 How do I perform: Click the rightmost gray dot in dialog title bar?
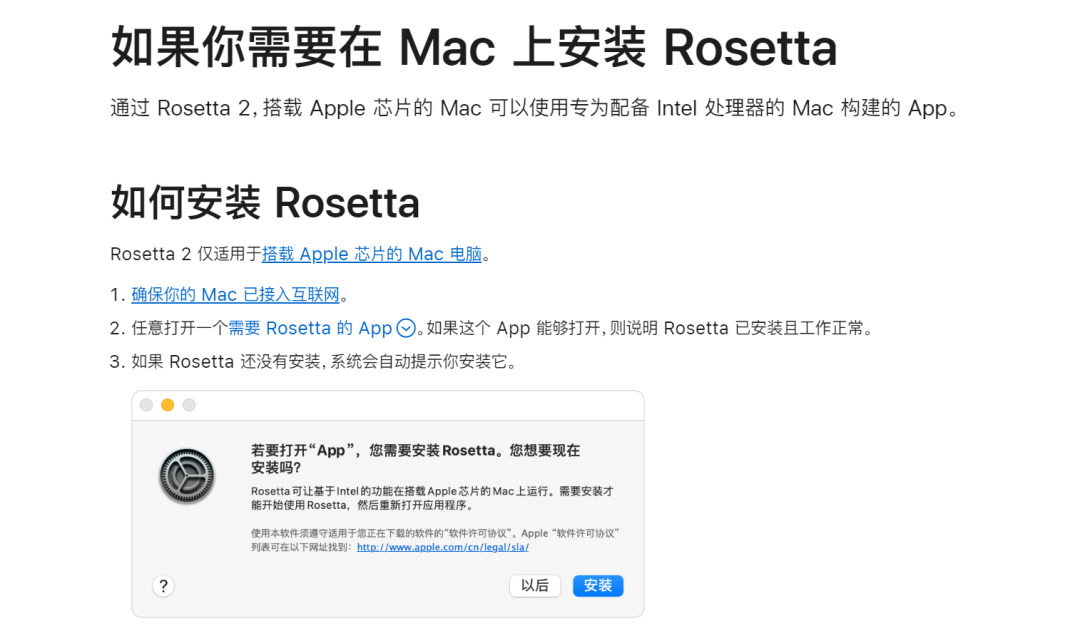click(x=189, y=405)
